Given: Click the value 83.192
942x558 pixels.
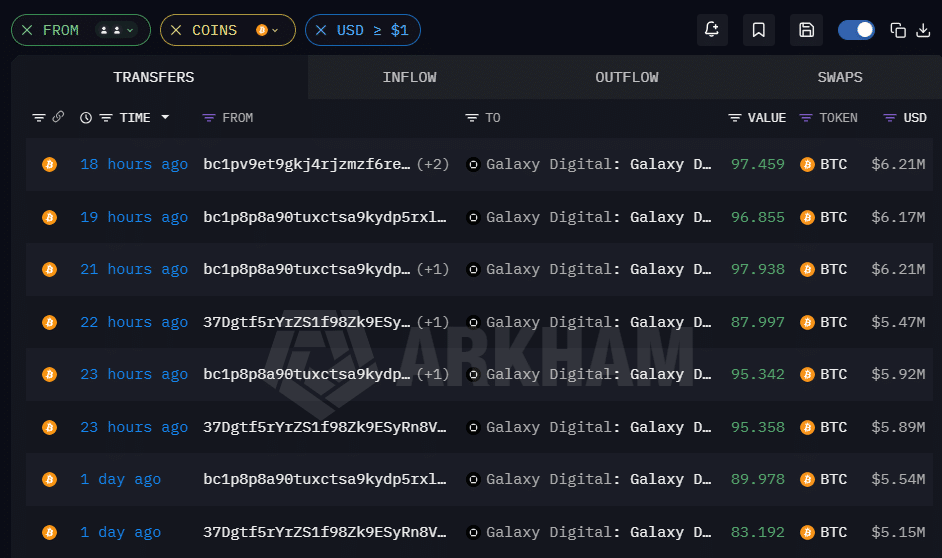Looking at the screenshot, I should [758, 533].
